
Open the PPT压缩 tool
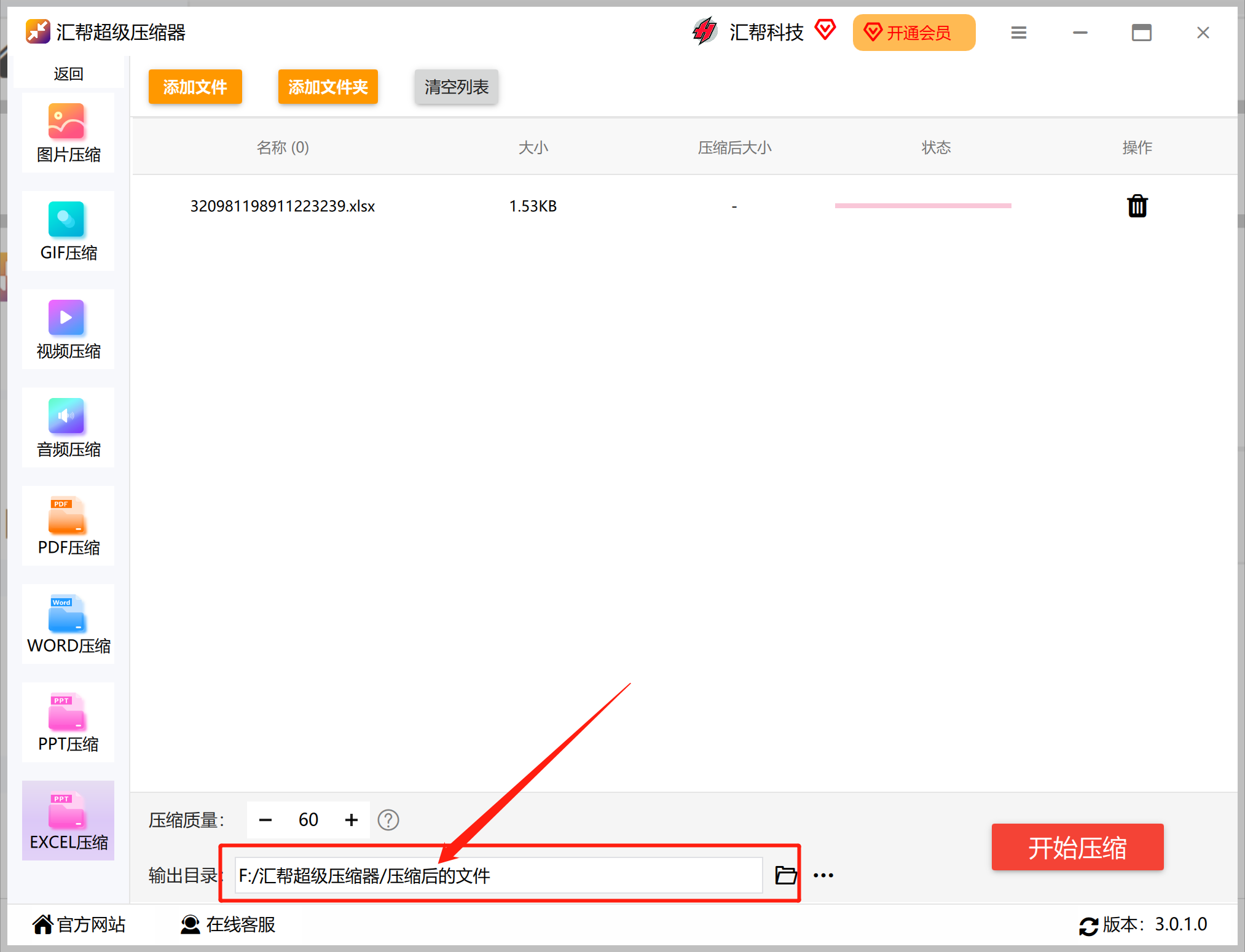click(68, 723)
